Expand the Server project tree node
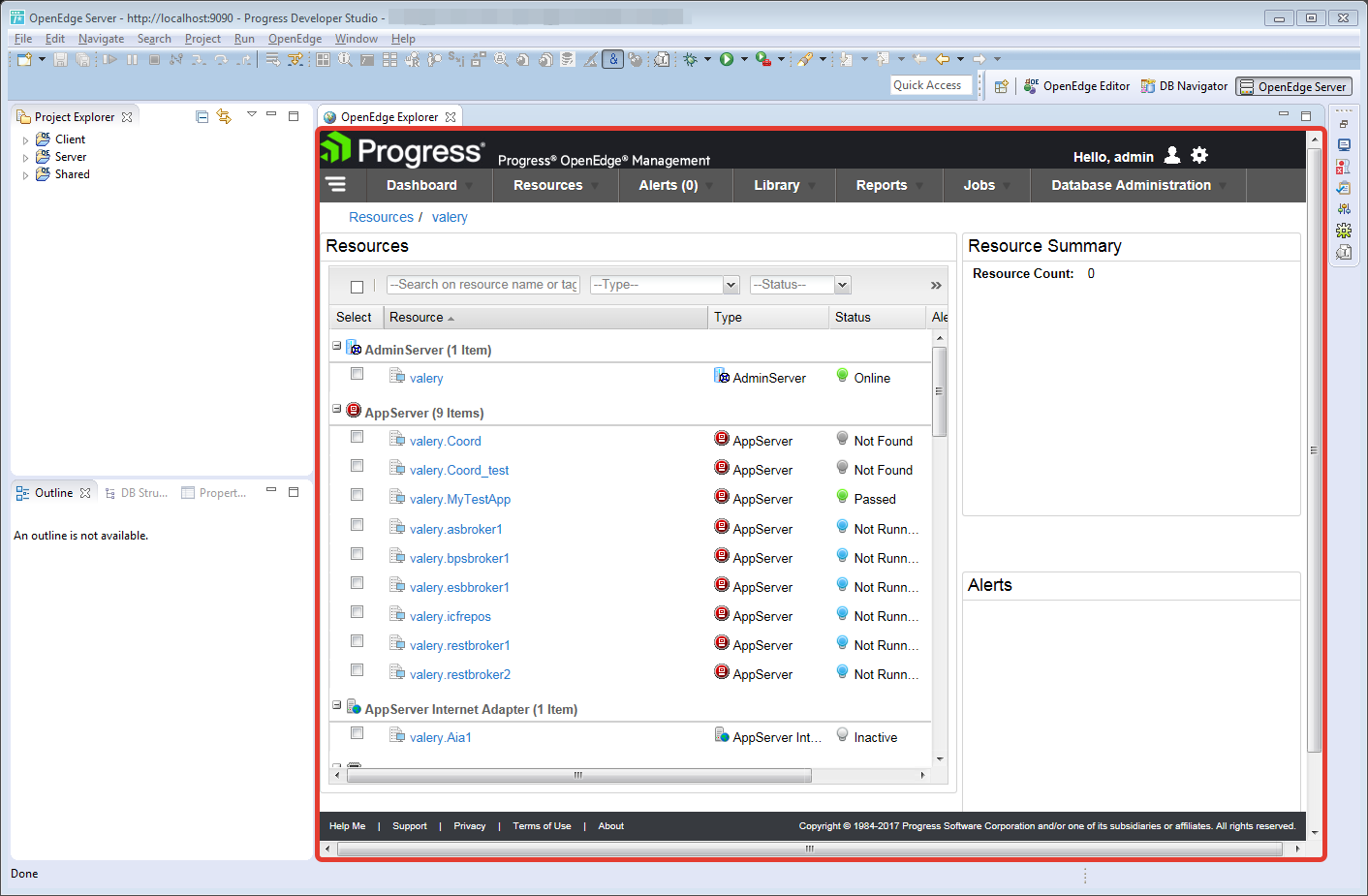 click(x=25, y=158)
